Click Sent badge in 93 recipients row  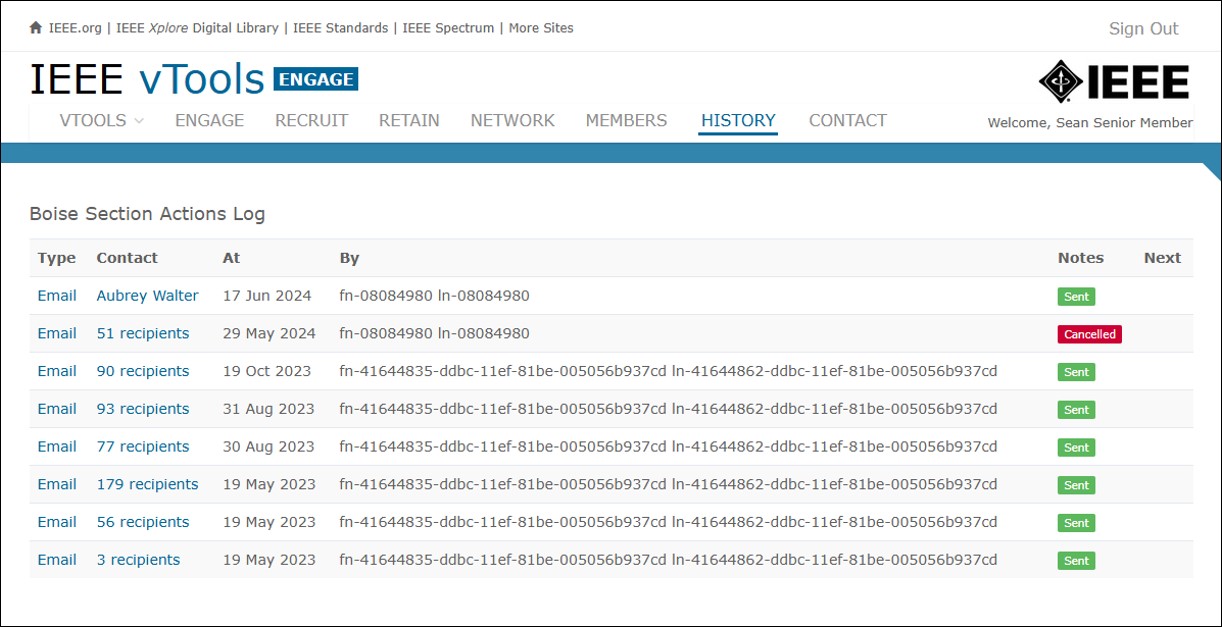coord(1076,410)
